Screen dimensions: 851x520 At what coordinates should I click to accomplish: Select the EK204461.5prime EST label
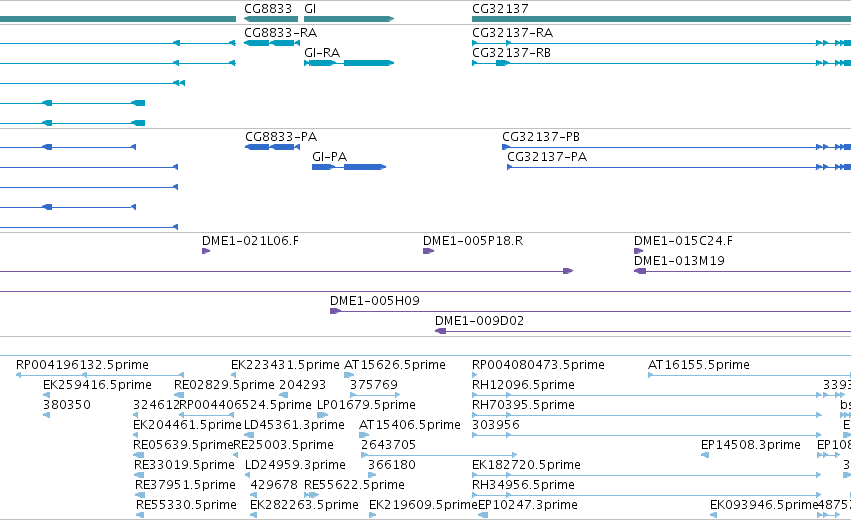(x=187, y=426)
